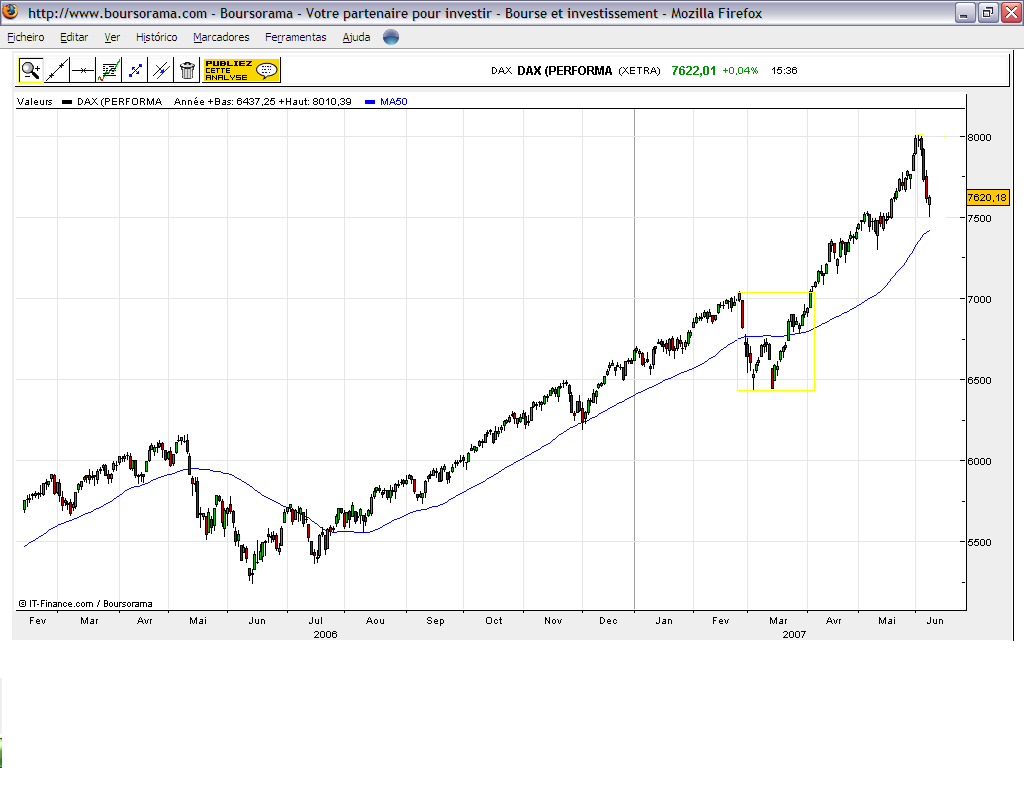Click the Firefox activity throbber icon
This screenshot has height=800, width=1024.
click(391, 37)
